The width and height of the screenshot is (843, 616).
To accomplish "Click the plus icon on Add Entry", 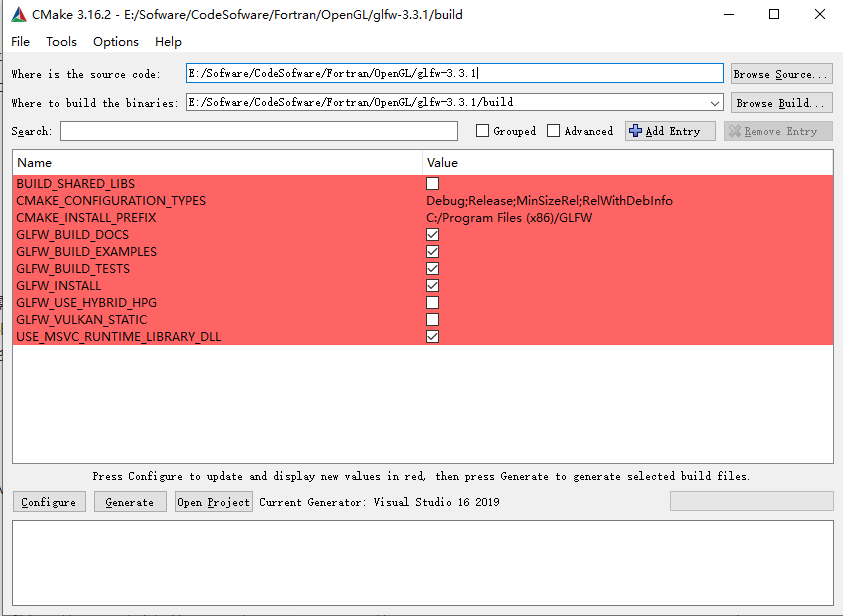I will (x=635, y=131).
